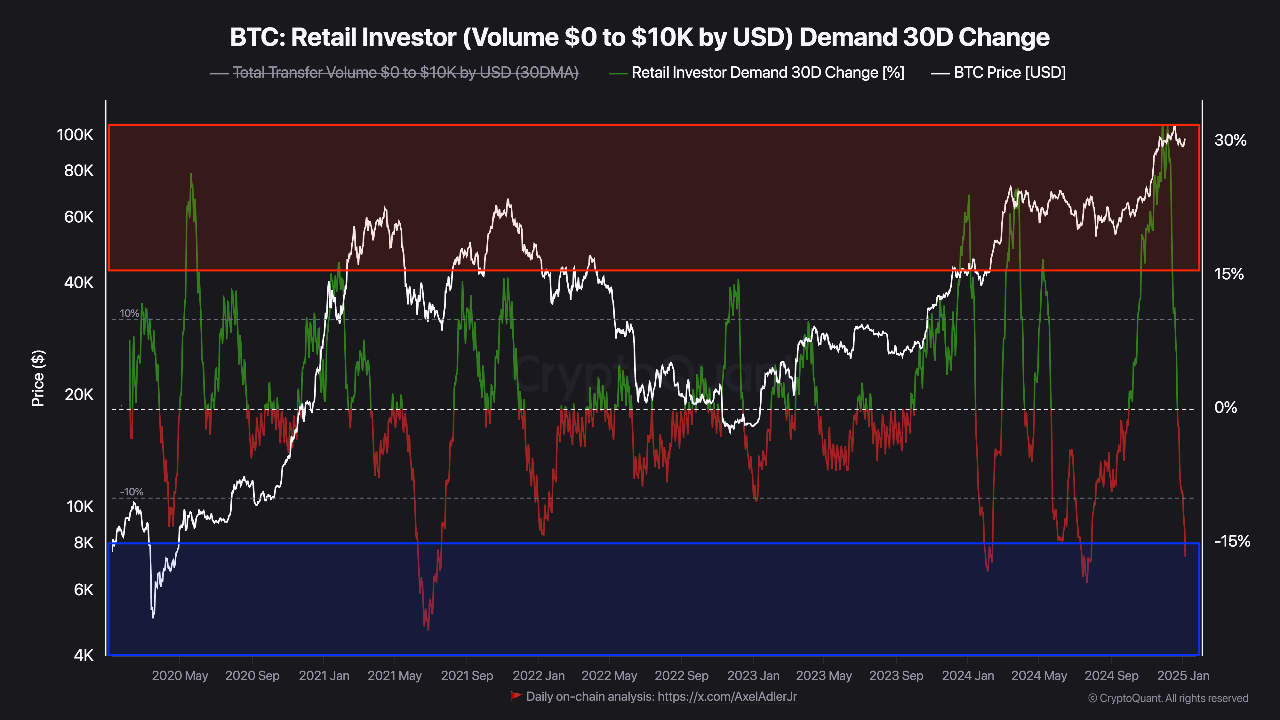1280x720 pixels.
Task: Click the grey Total Transfer Volume legend marker
Action: point(219,73)
